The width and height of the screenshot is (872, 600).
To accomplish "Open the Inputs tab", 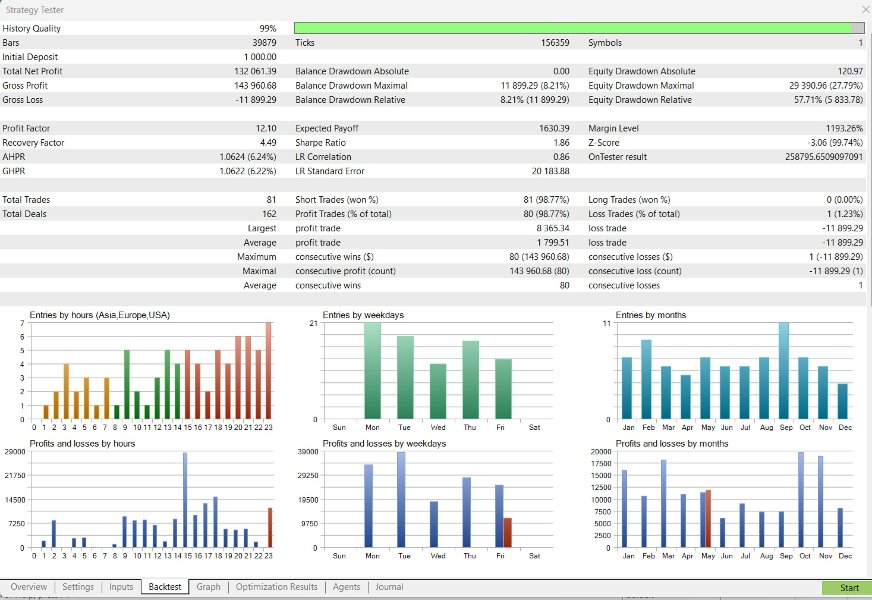I will click(121, 587).
